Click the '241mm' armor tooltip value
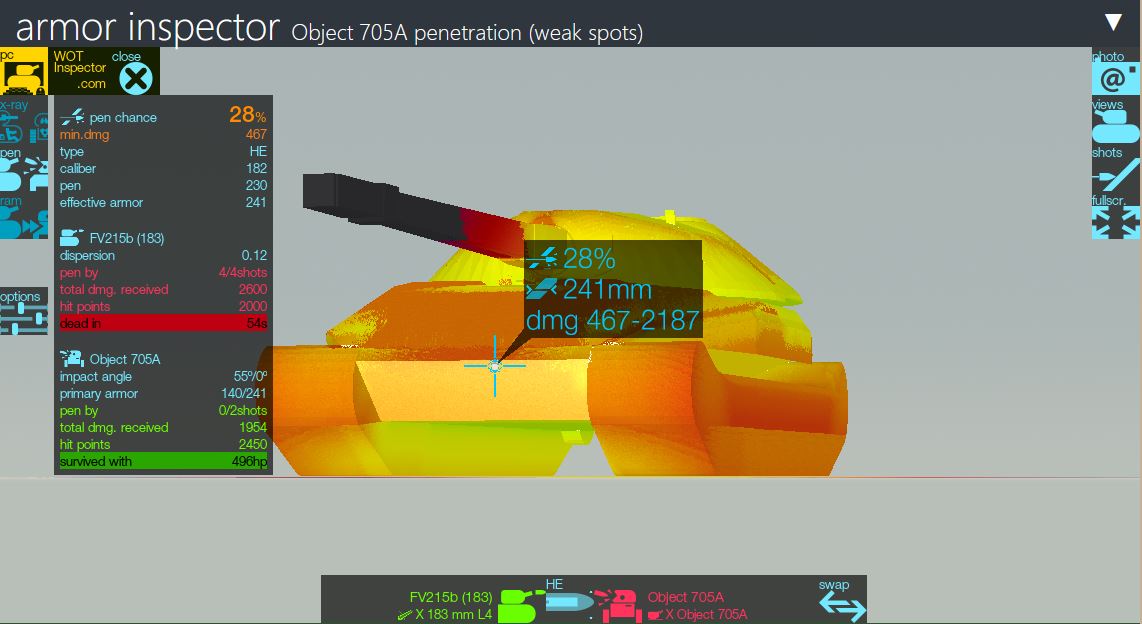This screenshot has width=1142, height=624. click(x=607, y=289)
